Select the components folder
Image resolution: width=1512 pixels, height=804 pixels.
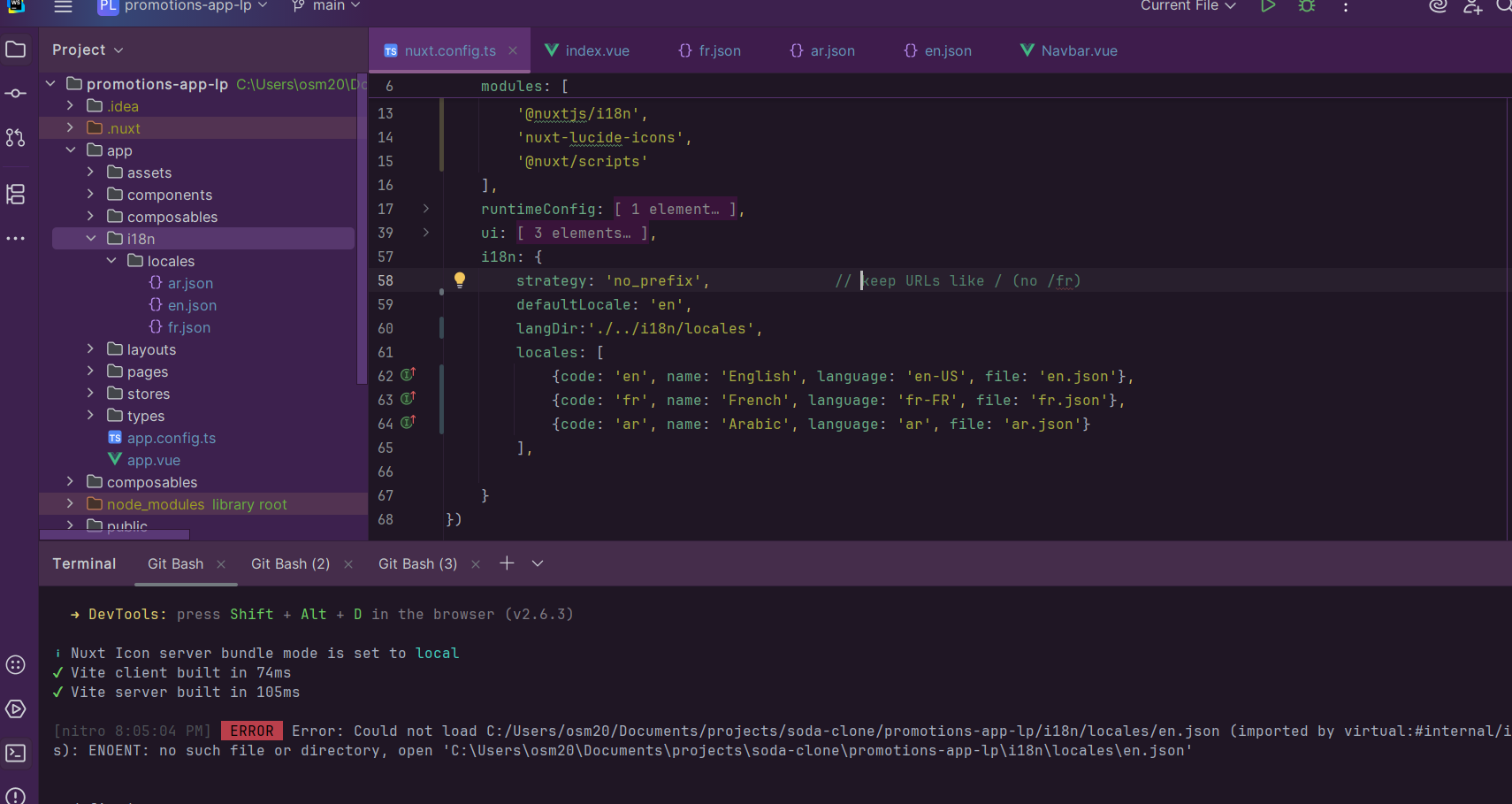pyautogui.click(x=170, y=195)
